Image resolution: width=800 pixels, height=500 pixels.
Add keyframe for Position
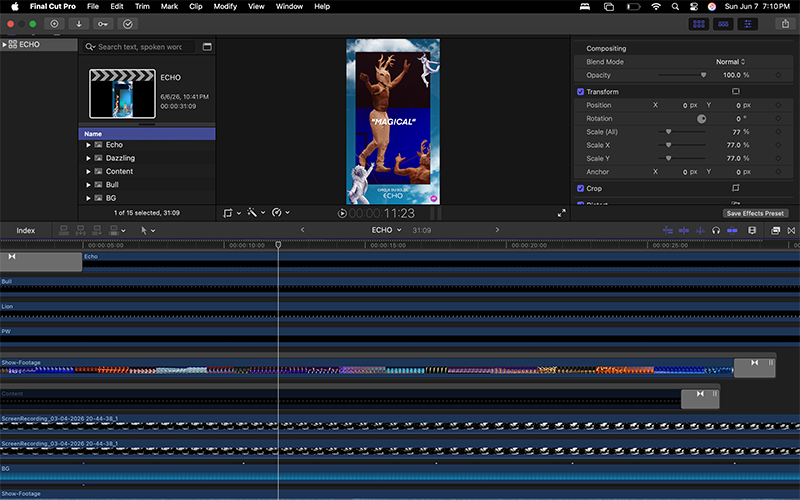click(778, 105)
